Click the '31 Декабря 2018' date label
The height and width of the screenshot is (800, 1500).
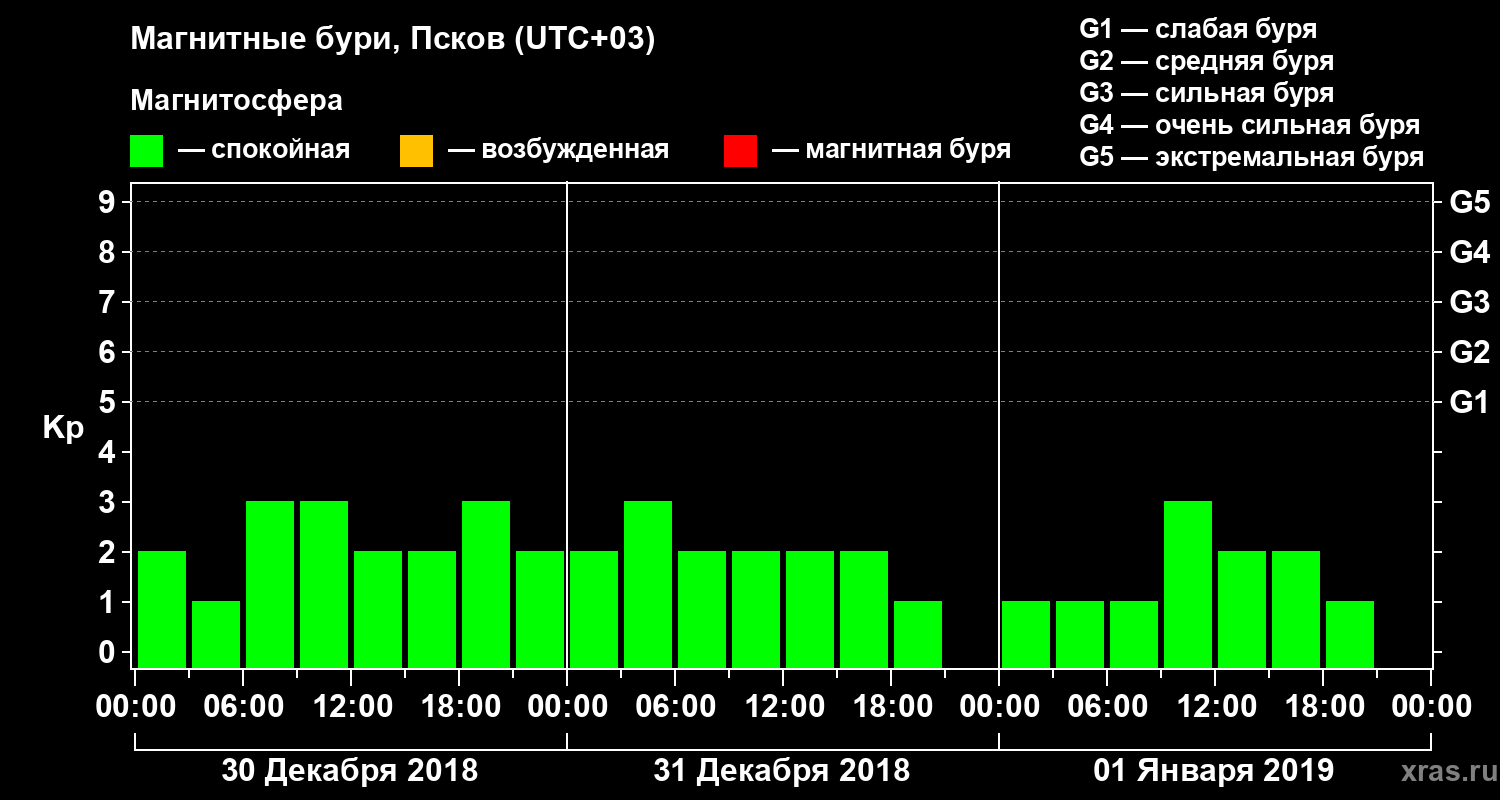point(782,771)
